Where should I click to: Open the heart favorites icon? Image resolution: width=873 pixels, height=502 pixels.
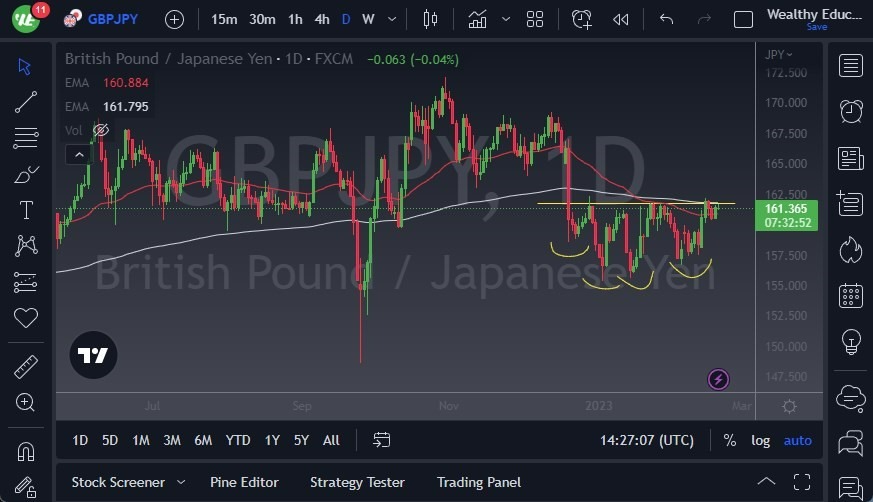[x=26, y=318]
